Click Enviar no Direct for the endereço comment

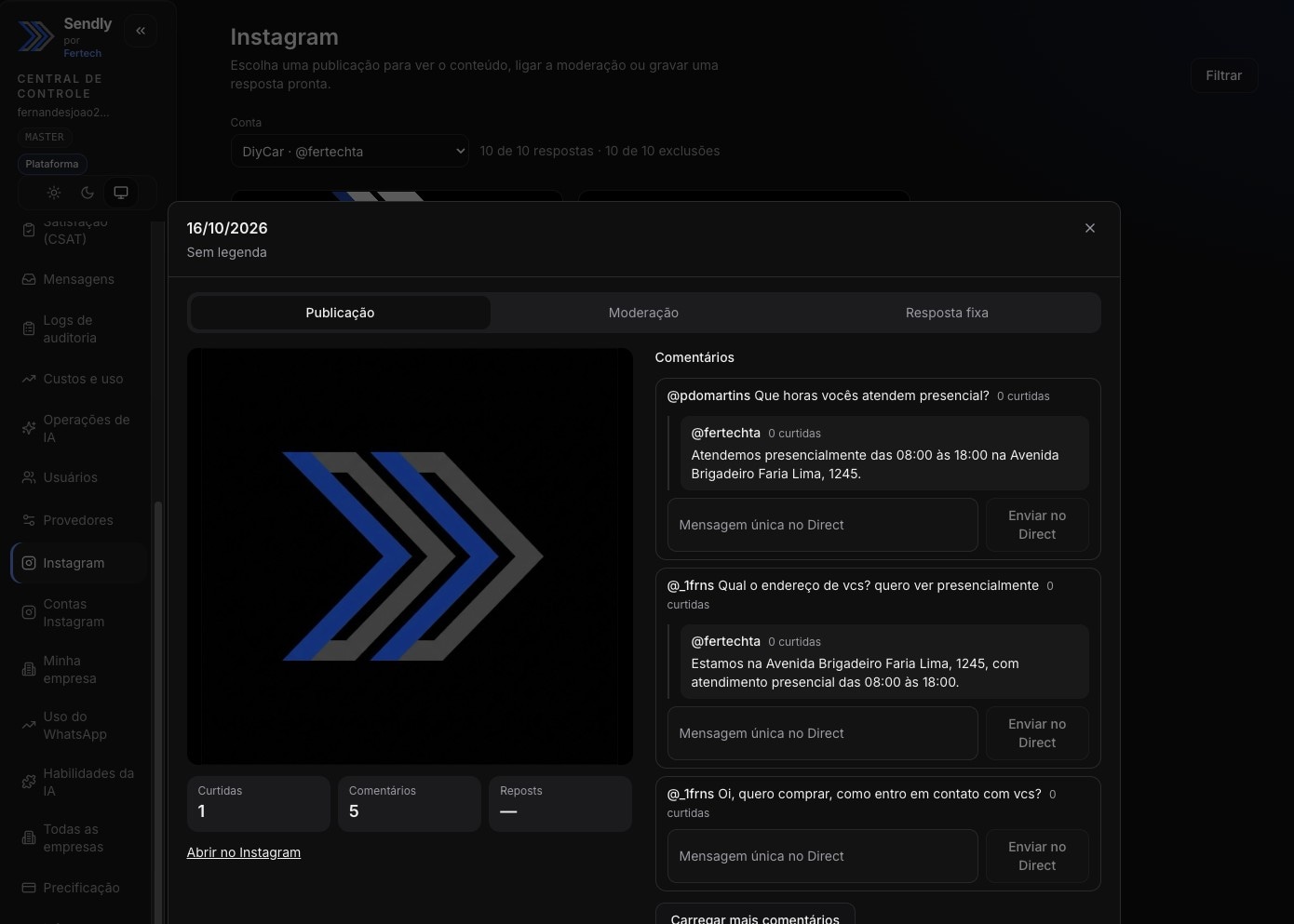(1037, 733)
